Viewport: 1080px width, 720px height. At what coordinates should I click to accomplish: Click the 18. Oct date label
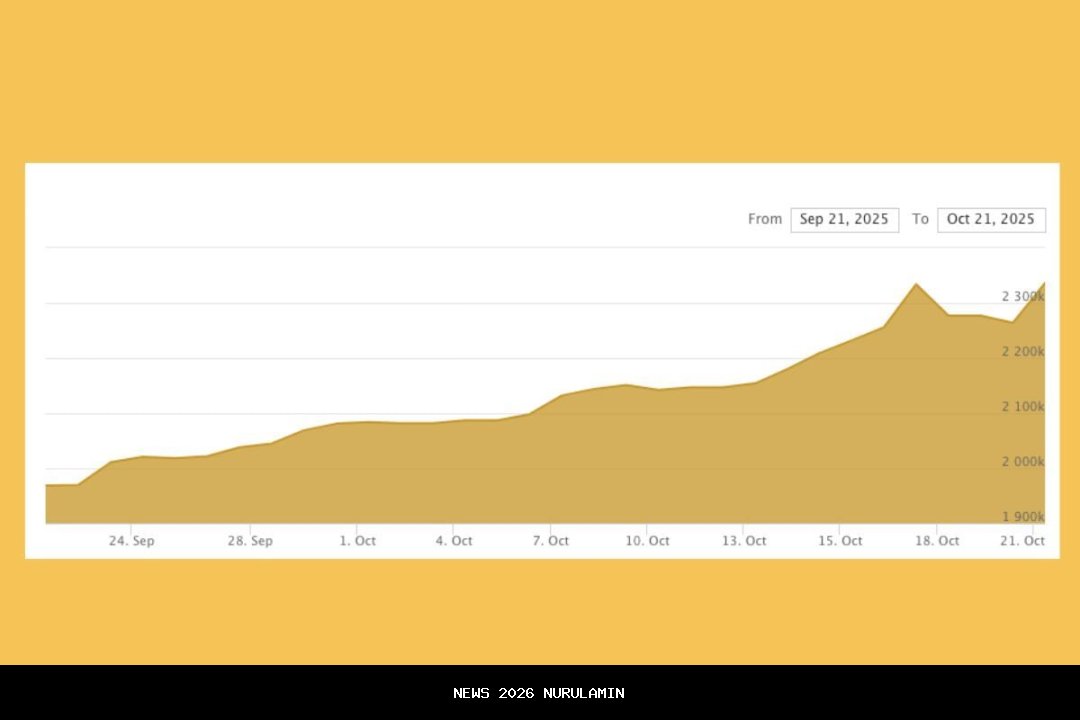click(x=937, y=541)
